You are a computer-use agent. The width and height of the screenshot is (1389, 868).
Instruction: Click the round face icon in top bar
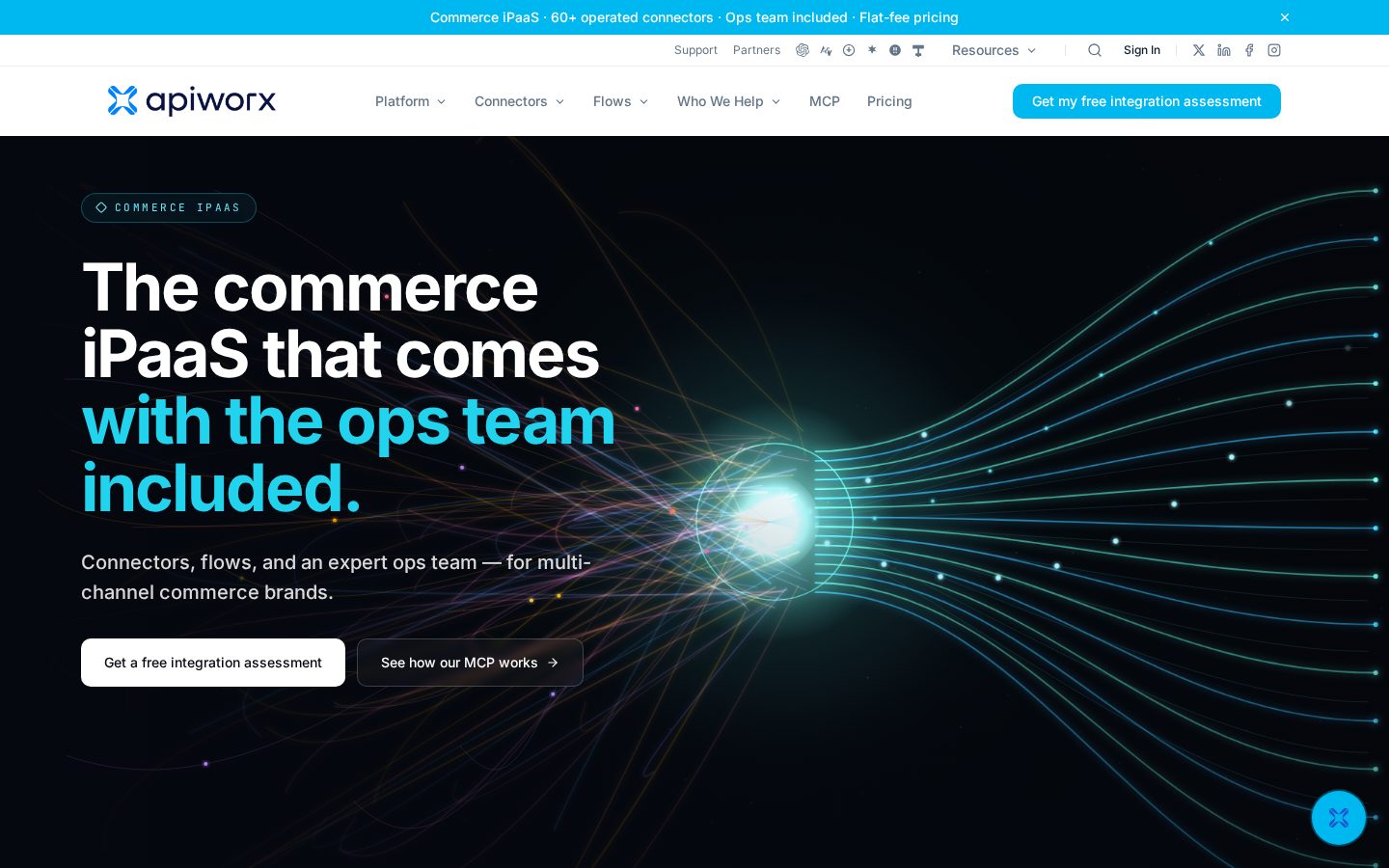tap(895, 50)
